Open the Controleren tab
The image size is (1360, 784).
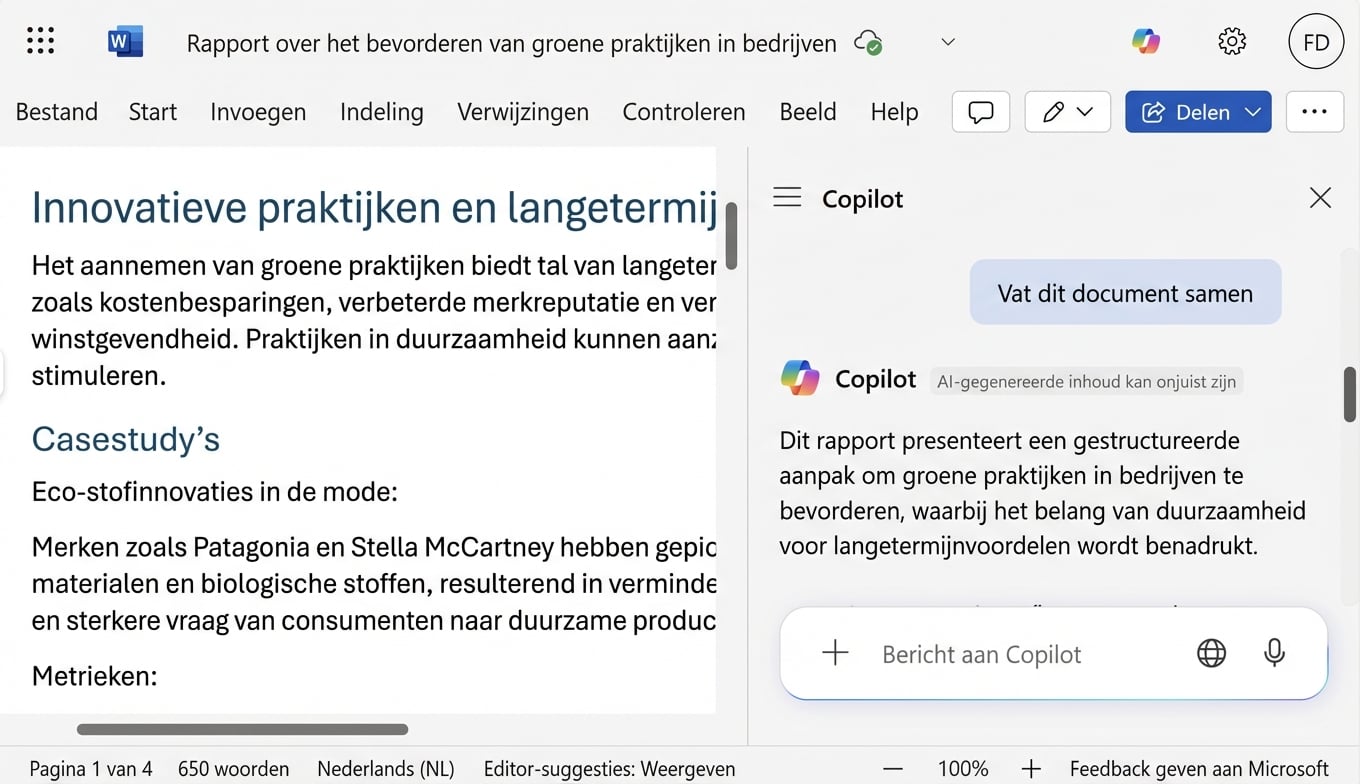click(x=684, y=112)
